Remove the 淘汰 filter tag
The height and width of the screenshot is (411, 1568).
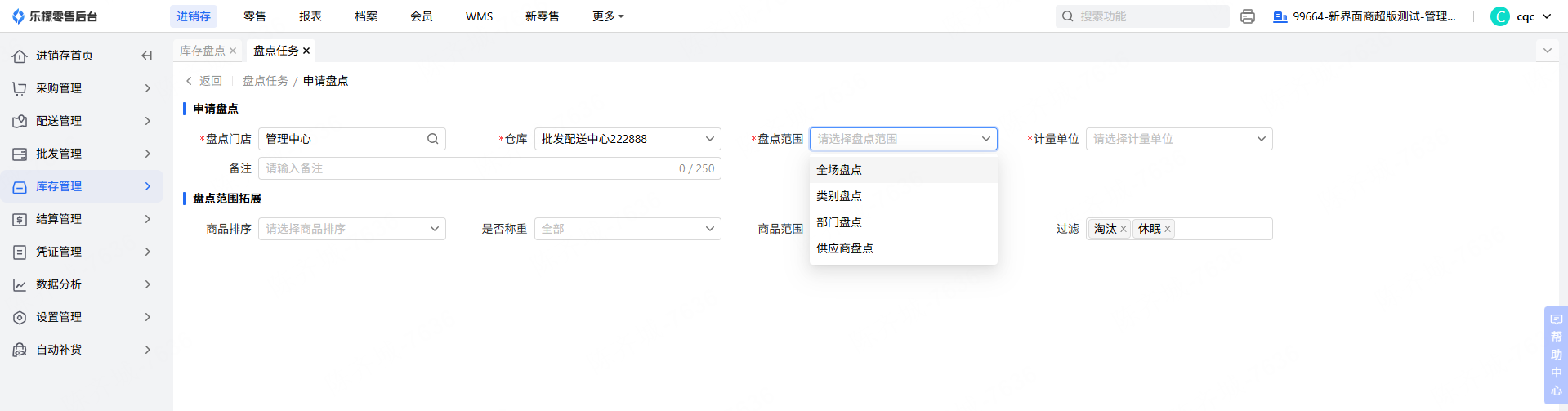click(x=1124, y=229)
